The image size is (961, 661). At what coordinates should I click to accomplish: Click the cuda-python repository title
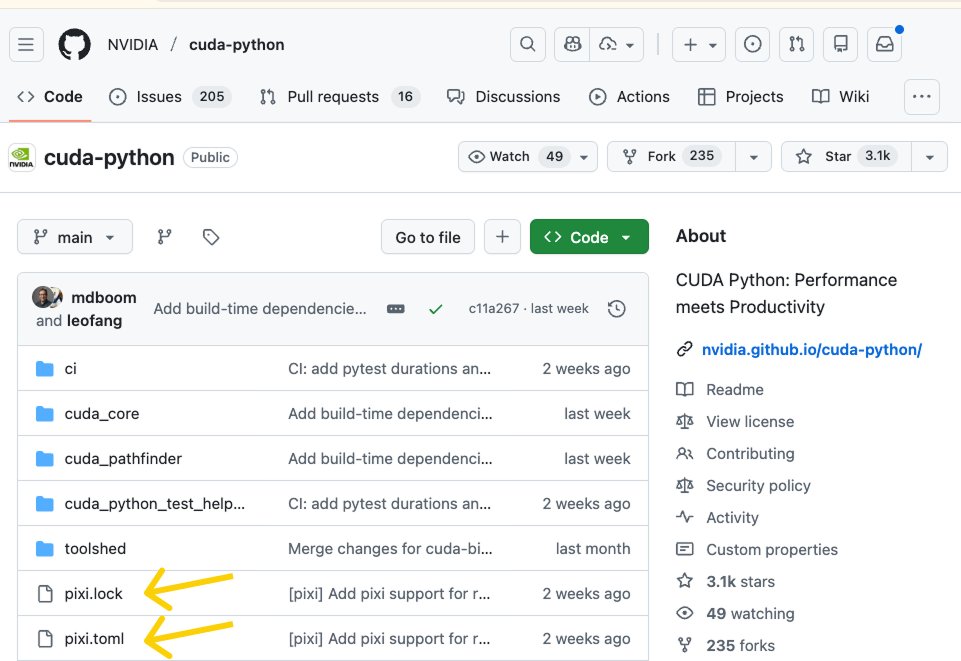click(109, 157)
